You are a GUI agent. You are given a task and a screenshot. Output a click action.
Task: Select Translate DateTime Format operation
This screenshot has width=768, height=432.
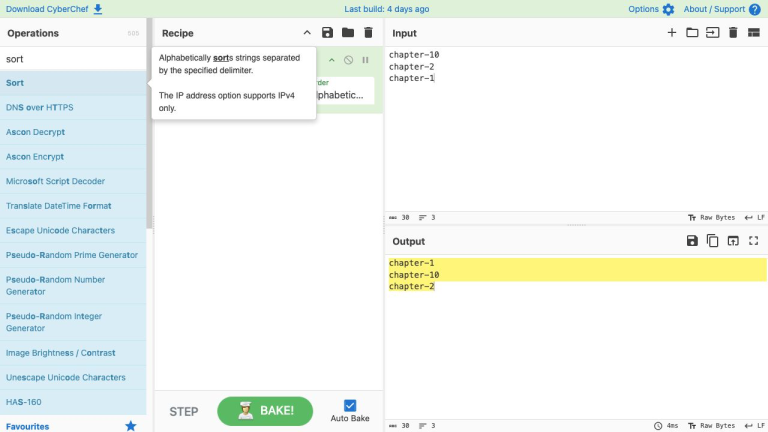click(73, 206)
